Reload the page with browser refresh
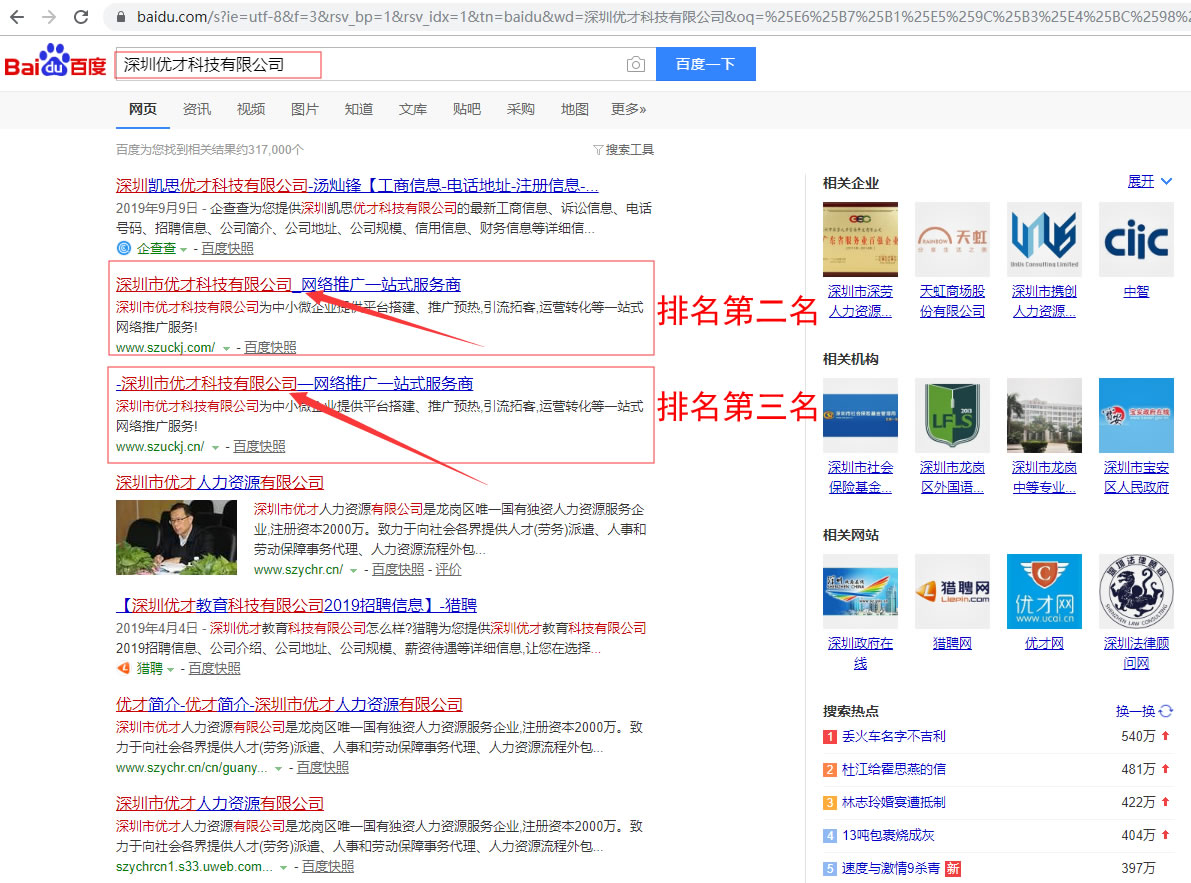The width and height of the screenshot is (1191, 883). (82, 17)
